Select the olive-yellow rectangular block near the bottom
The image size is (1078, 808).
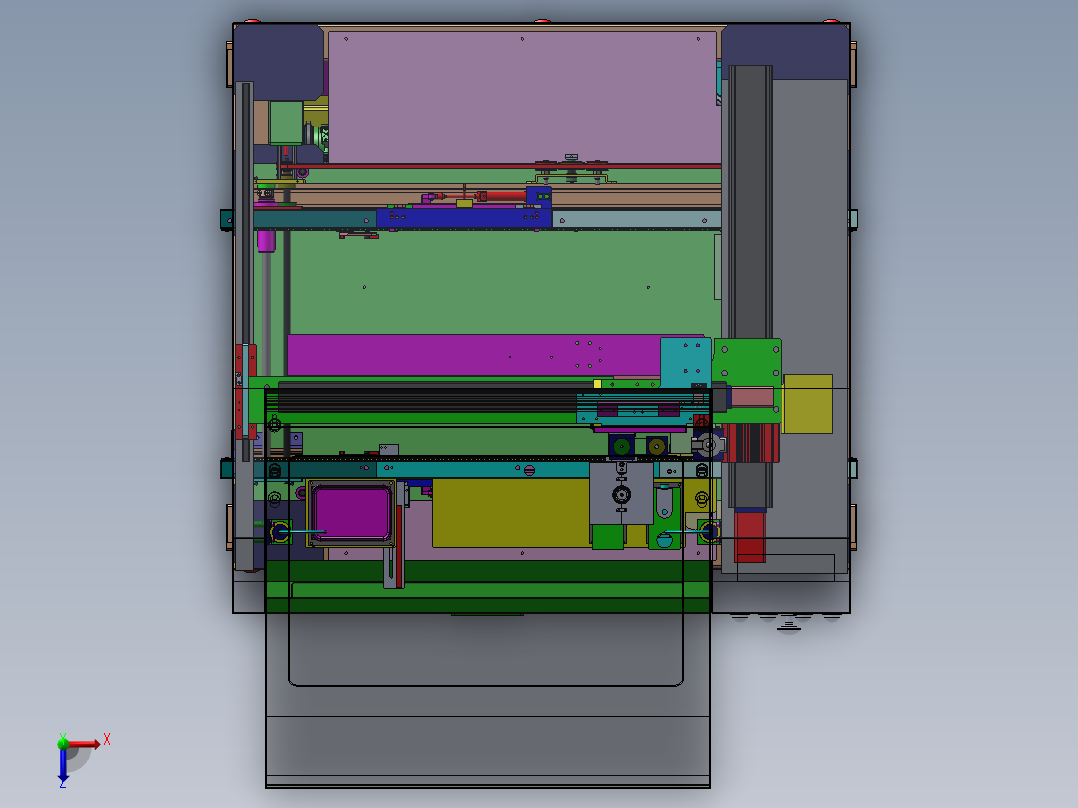click(x=511, y=513)
